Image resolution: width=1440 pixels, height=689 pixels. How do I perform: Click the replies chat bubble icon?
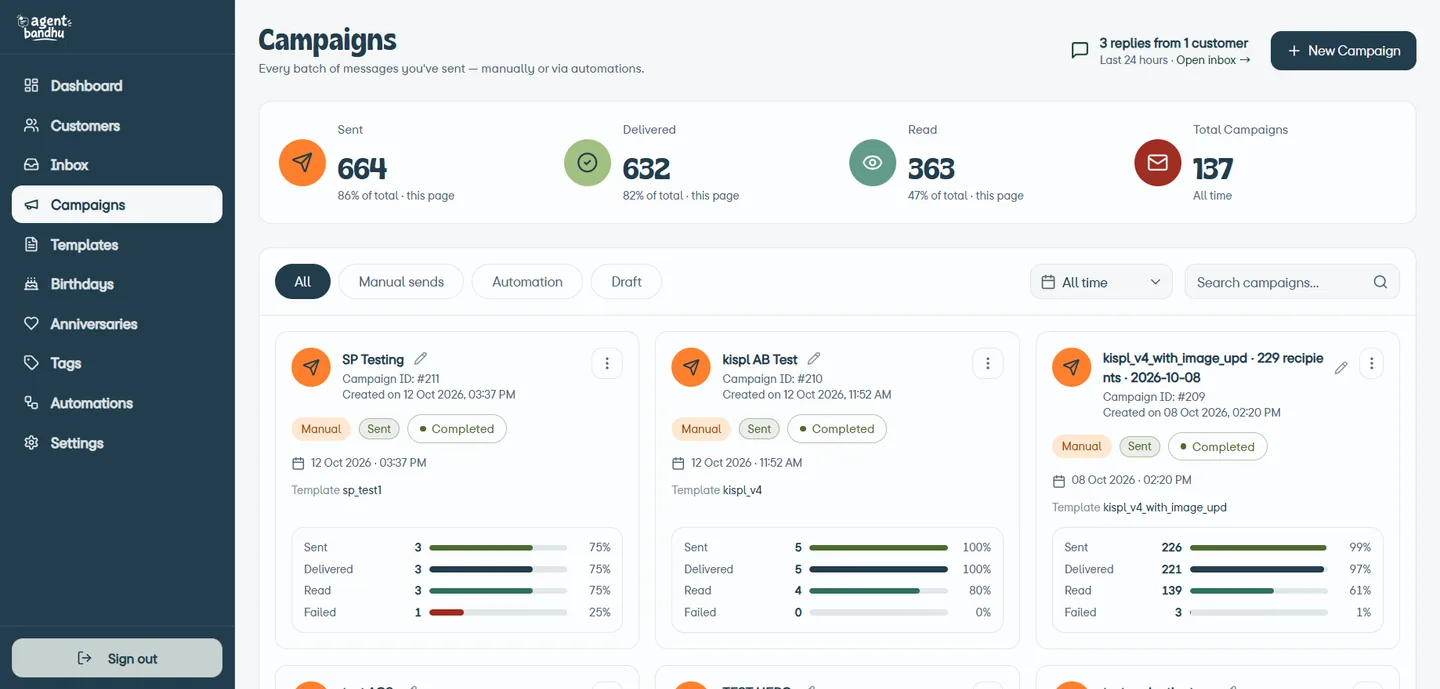pyautogui.click(x=1080, y=50)
